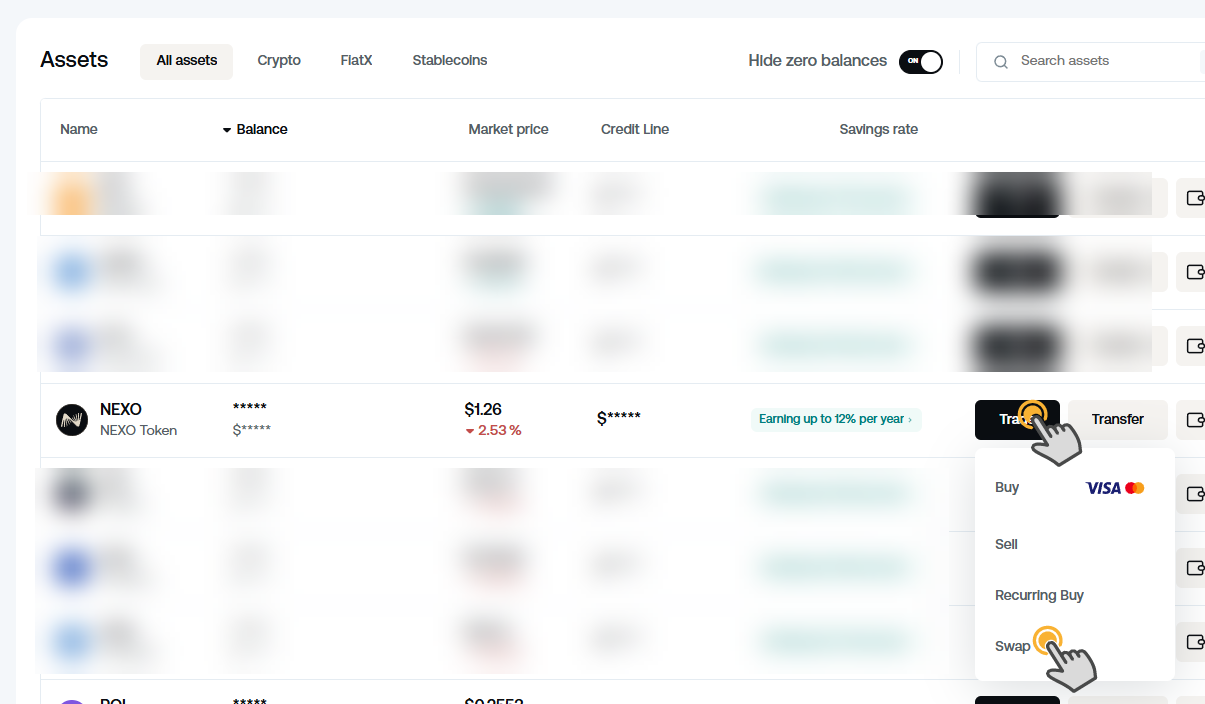Click the Balance column sort arrow
The height and width of the screenshot is (704, 1205).
click(226, 129)
